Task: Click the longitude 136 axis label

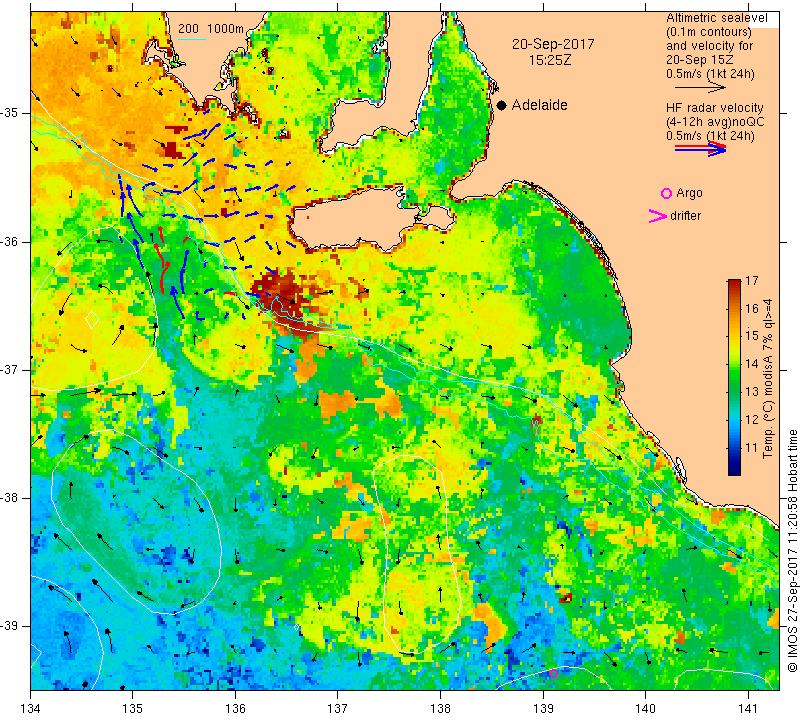Action: [236, 708]
